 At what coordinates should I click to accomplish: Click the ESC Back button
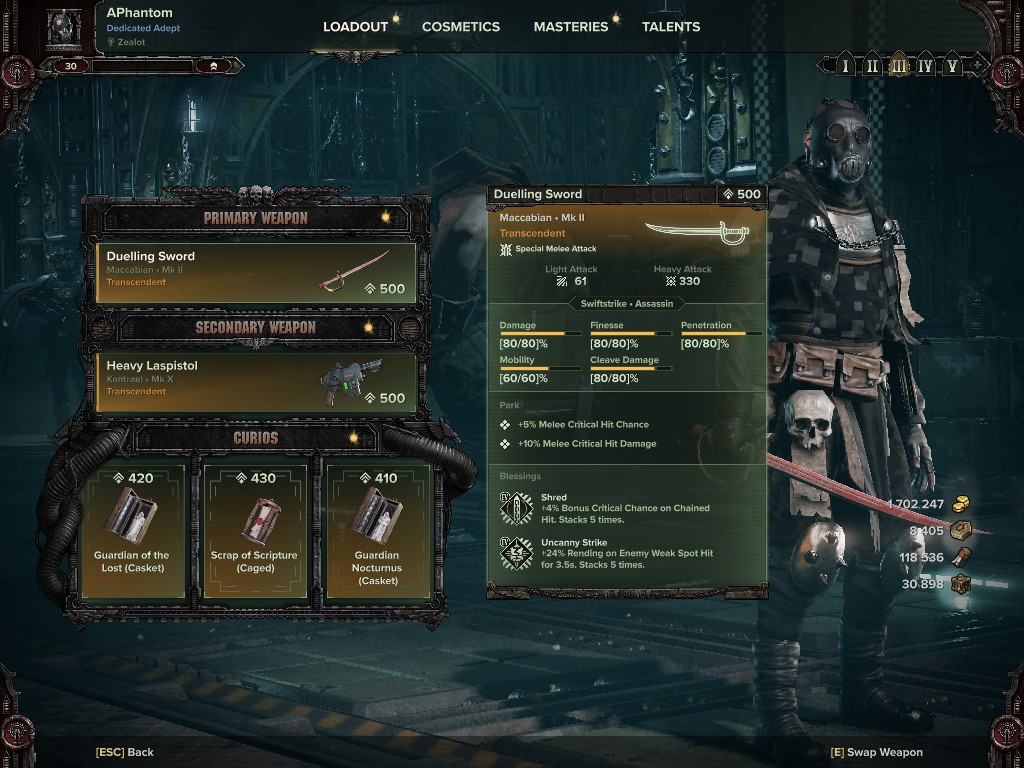[x=125, y=752]
